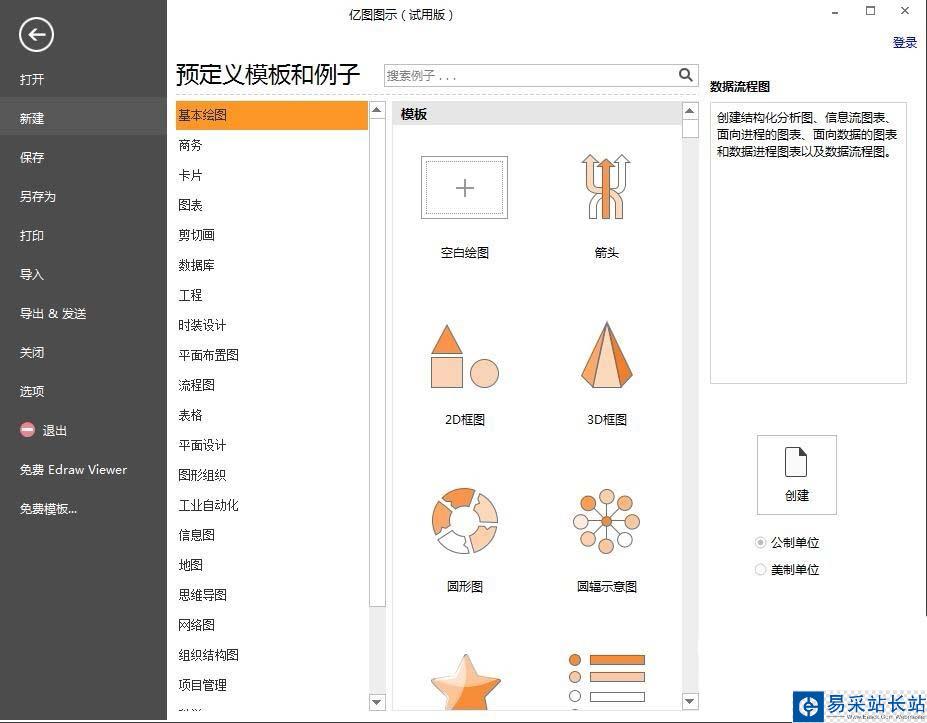927x723 pixels.
Task: Select the 圆形图 circular diagram icon
Action: click(x=465, y=521)
